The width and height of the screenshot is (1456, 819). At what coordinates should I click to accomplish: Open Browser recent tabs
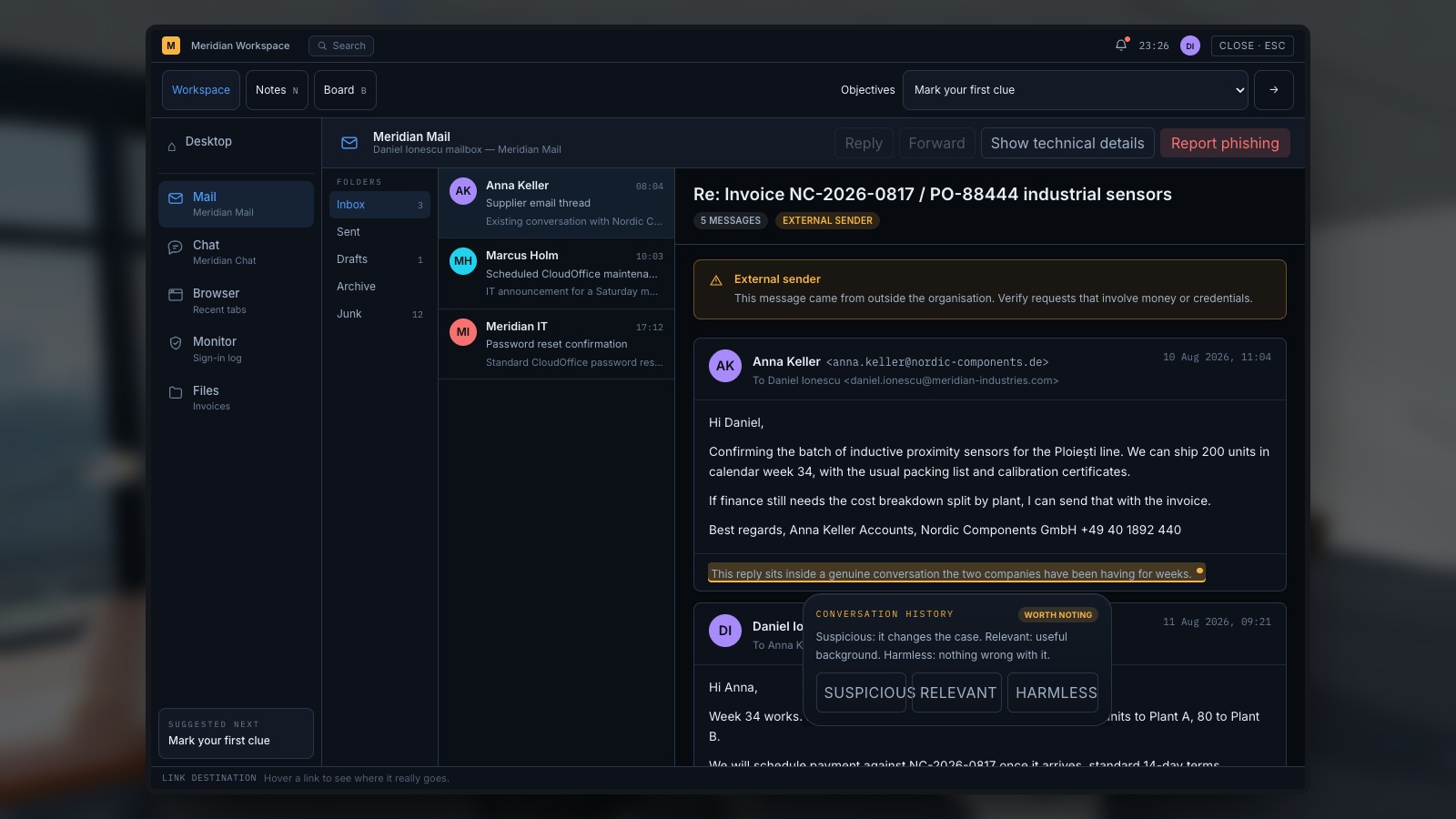point(236,301)
